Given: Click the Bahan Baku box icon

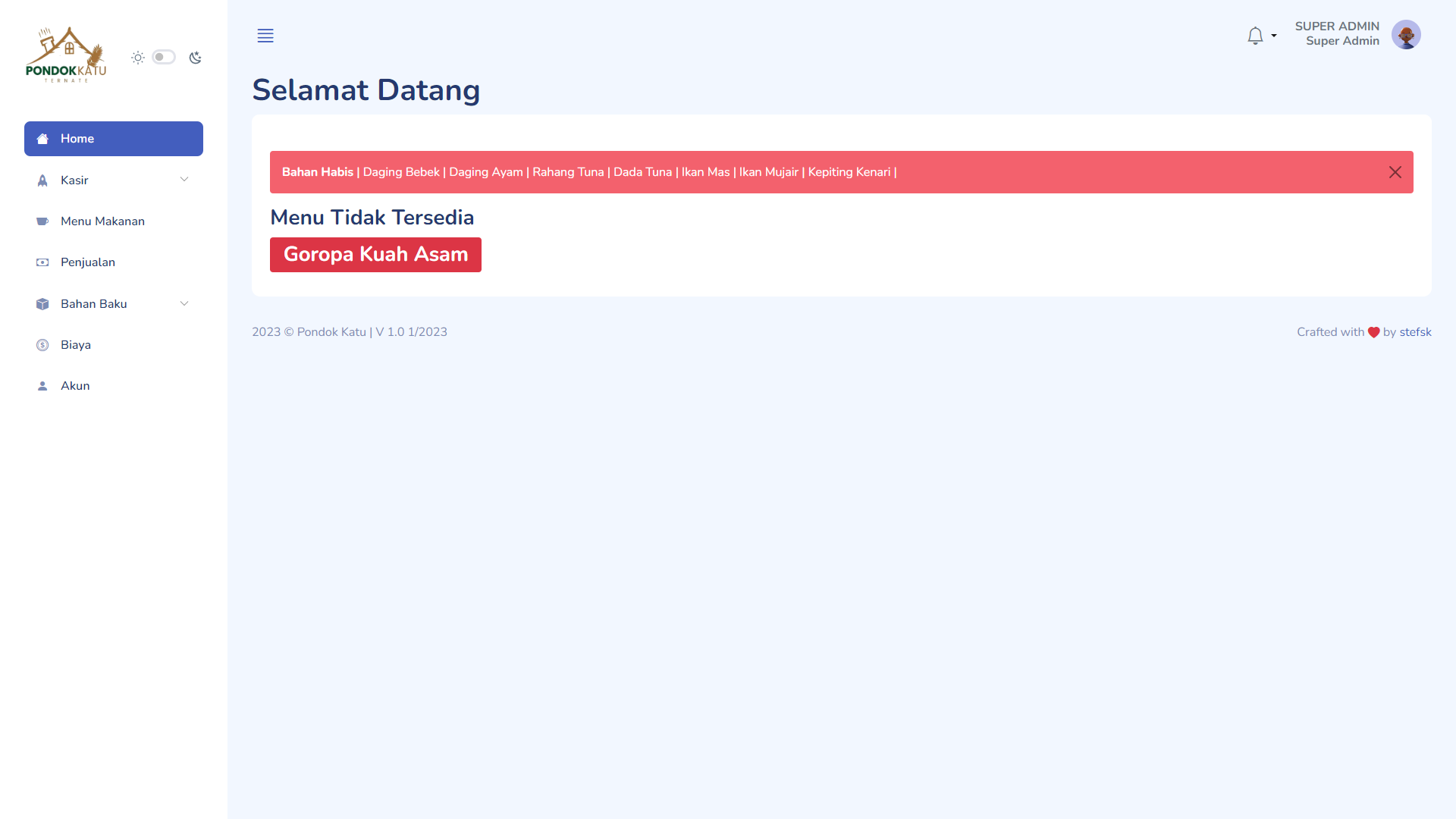Looking at the screenshot, I should coord(42,304).
